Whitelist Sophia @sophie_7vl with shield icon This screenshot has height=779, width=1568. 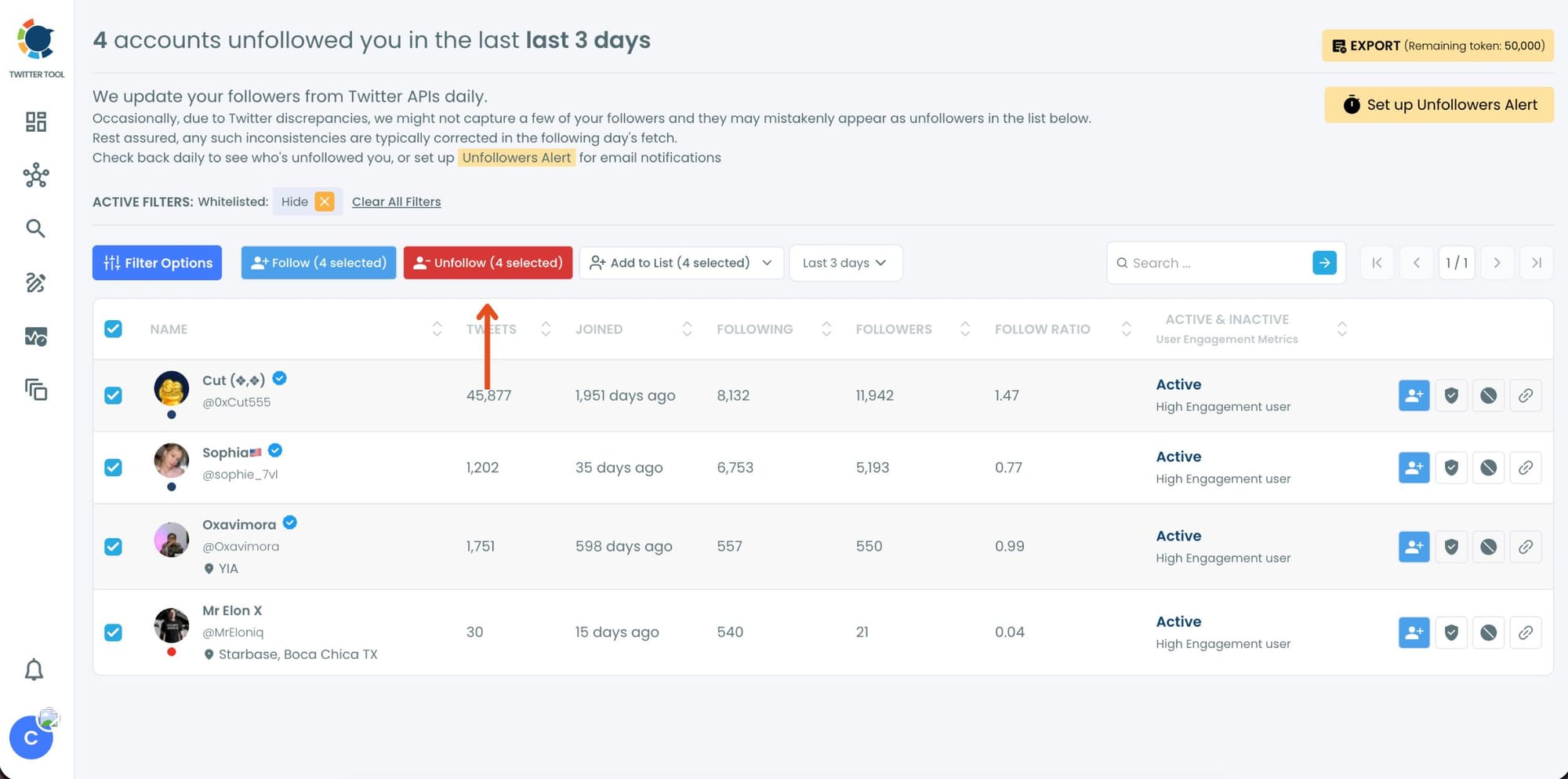pyautogui.click(x=1451, y=468)
